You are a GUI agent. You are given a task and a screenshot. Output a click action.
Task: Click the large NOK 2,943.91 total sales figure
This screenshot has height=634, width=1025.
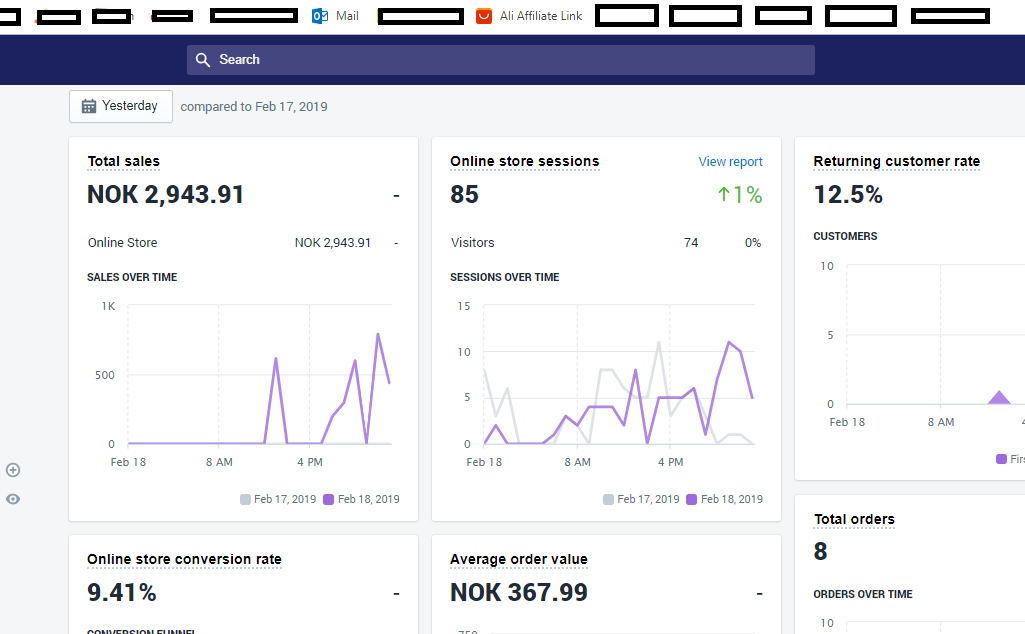coord(165,194)
